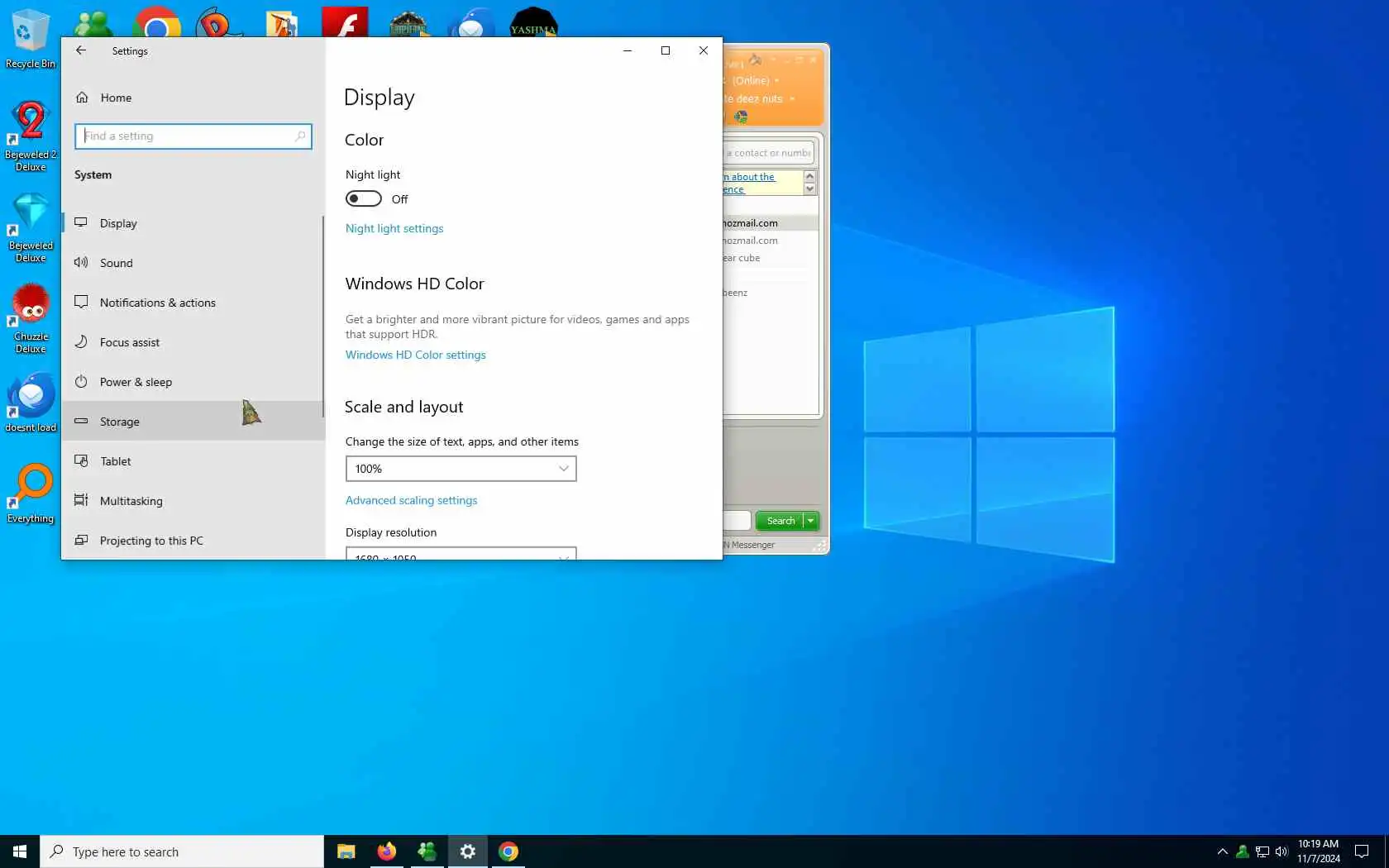Click the contact search field in Messenger

pos(769,153)
